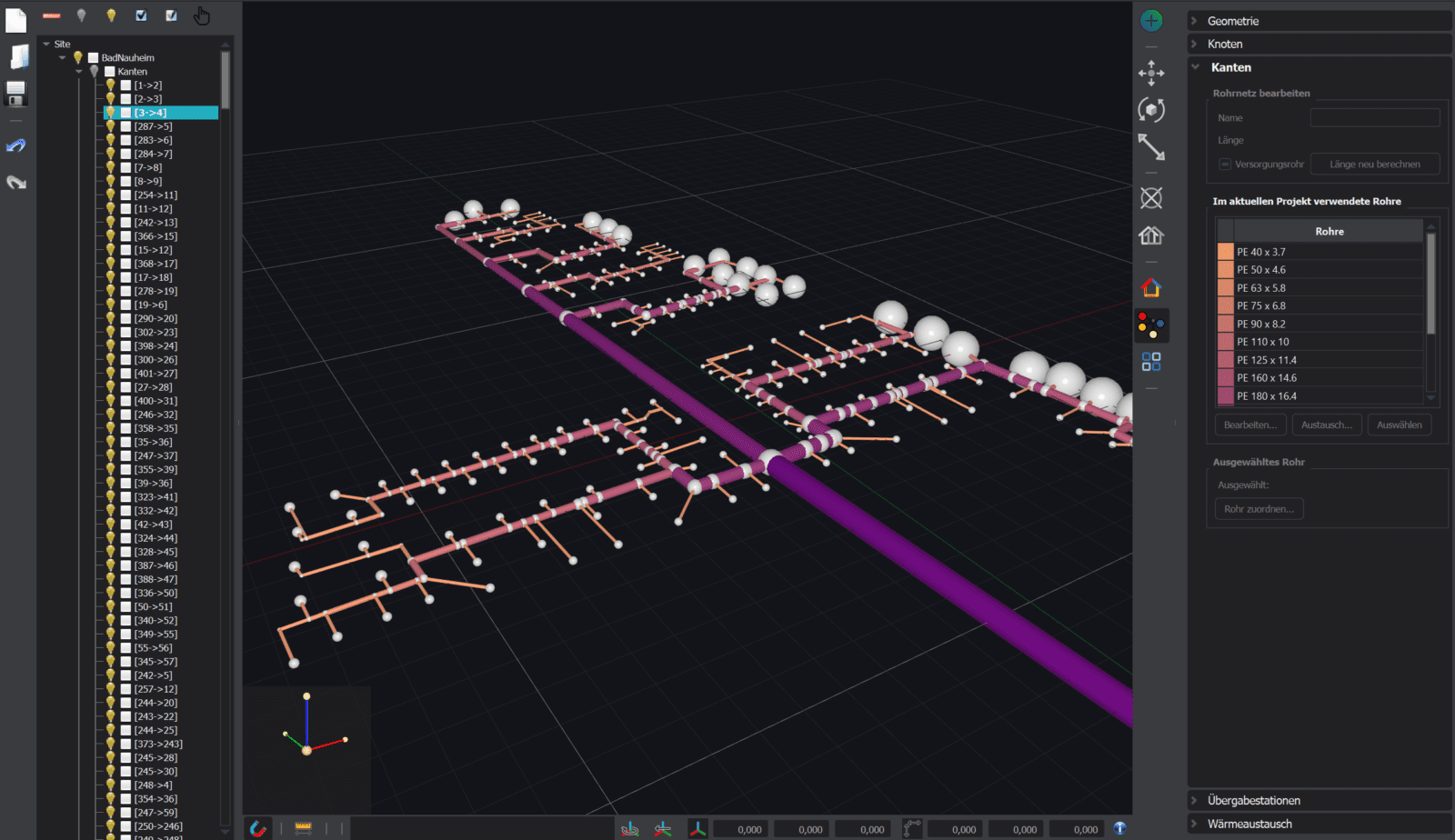Click the blue undo arrow
This screenshot has height=840, width=1455.
(x=16, y=145)
